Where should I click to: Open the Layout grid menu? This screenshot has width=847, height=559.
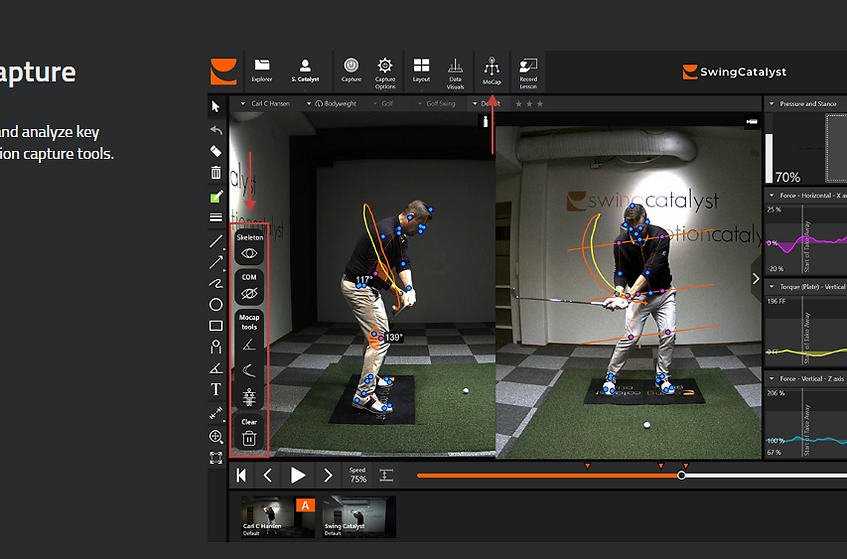[421, 71]
